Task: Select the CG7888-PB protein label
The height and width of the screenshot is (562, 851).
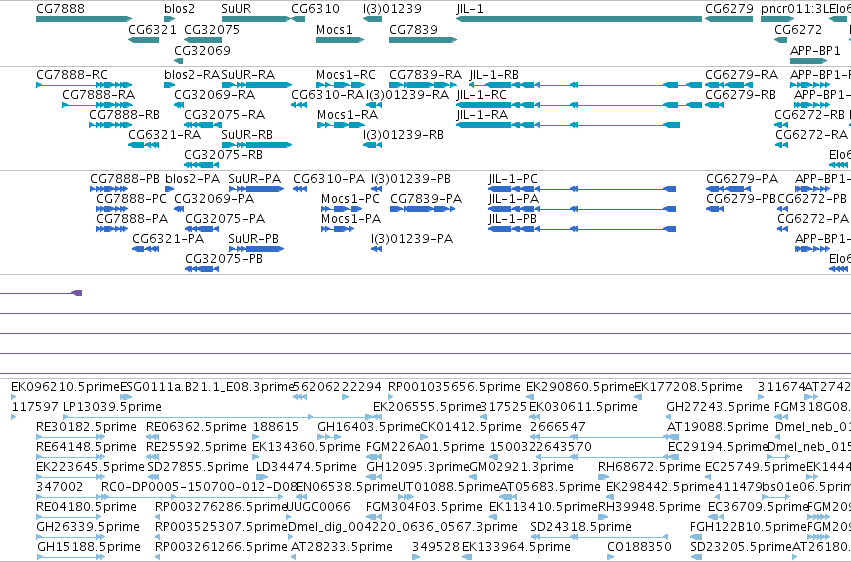Action: (125, 178)
